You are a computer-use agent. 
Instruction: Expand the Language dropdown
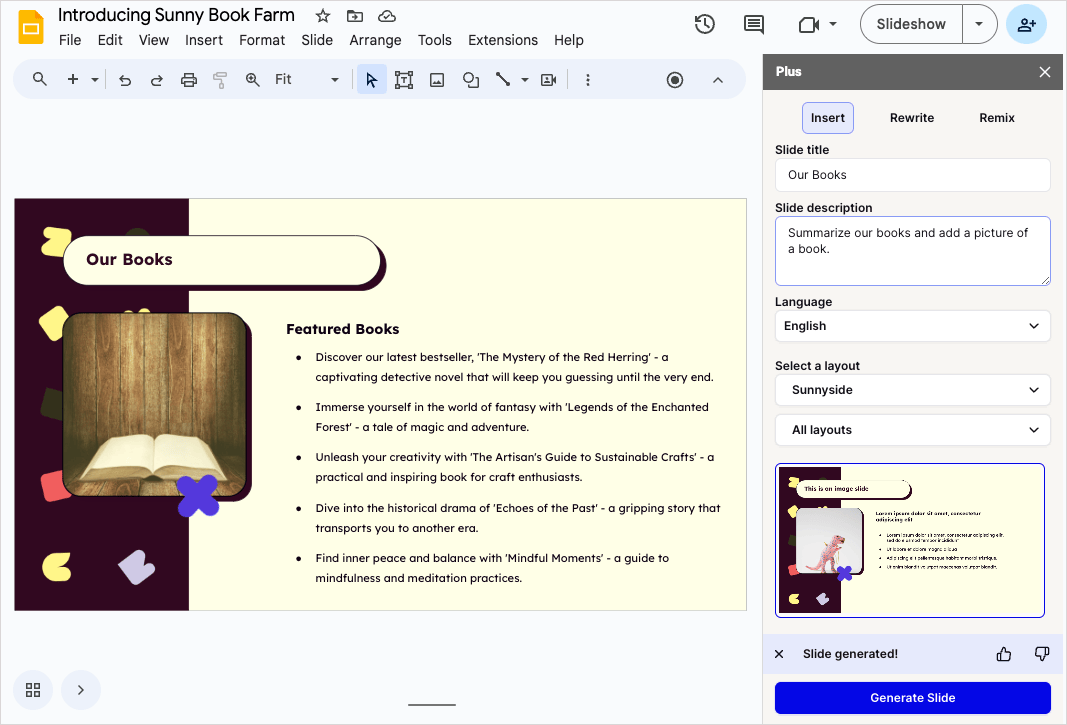pos(912,326)
